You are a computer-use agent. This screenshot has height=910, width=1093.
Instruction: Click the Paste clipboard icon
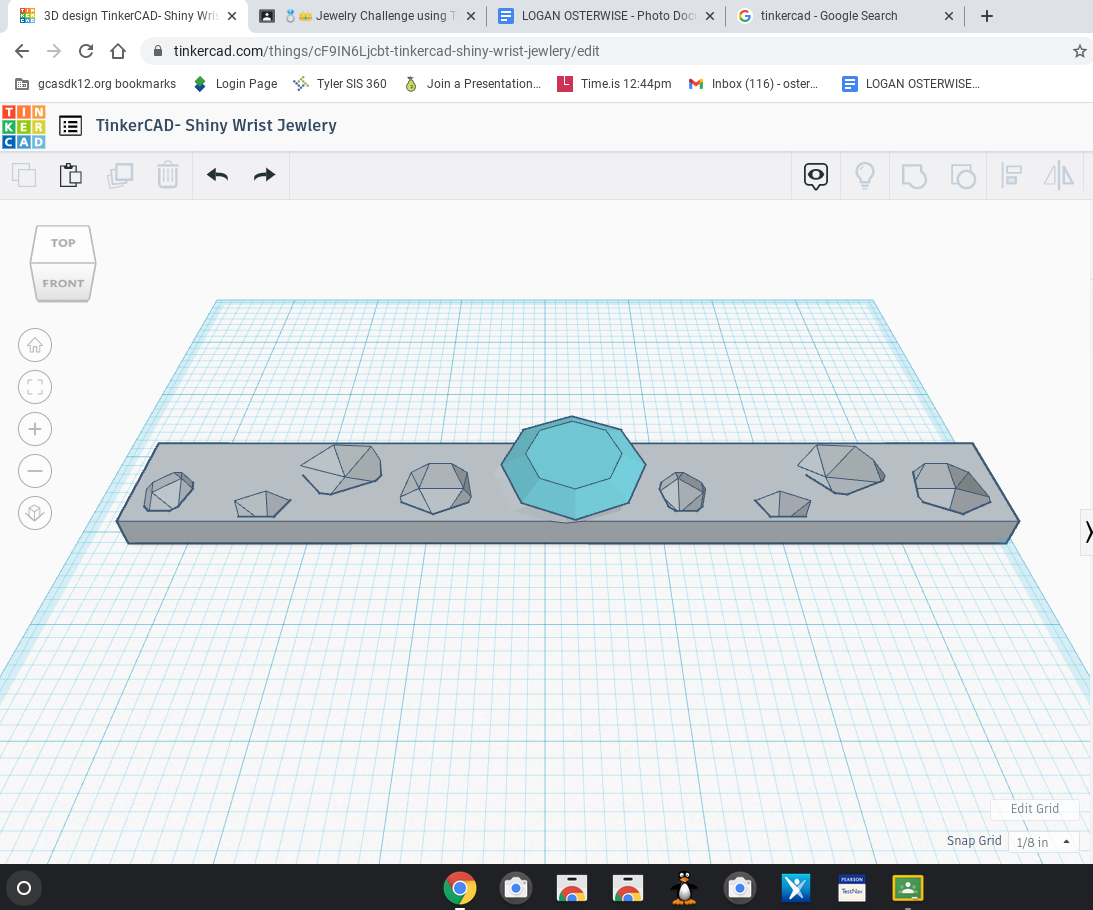pyautogui.click(x=70, y=175)
